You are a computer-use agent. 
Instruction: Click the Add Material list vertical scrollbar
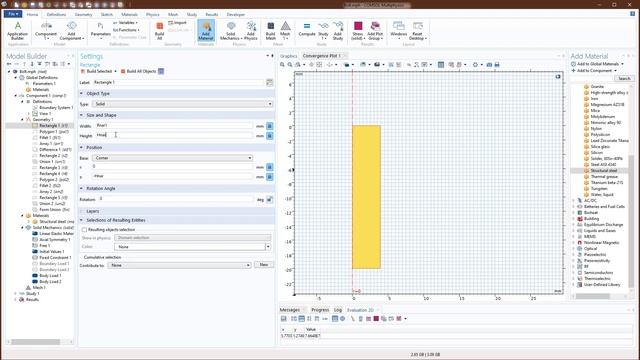pos(631,221)
